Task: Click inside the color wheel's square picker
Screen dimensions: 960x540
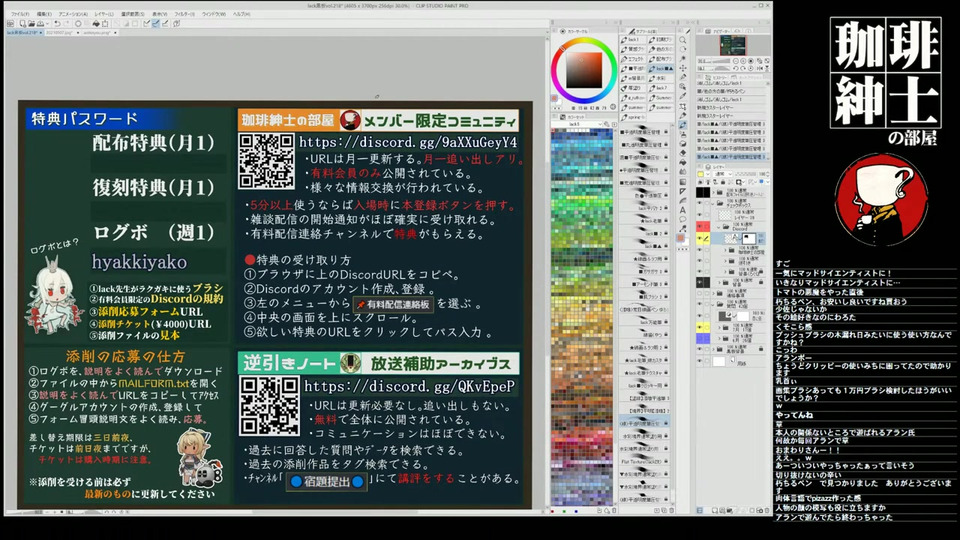Action: coord(584,69)
